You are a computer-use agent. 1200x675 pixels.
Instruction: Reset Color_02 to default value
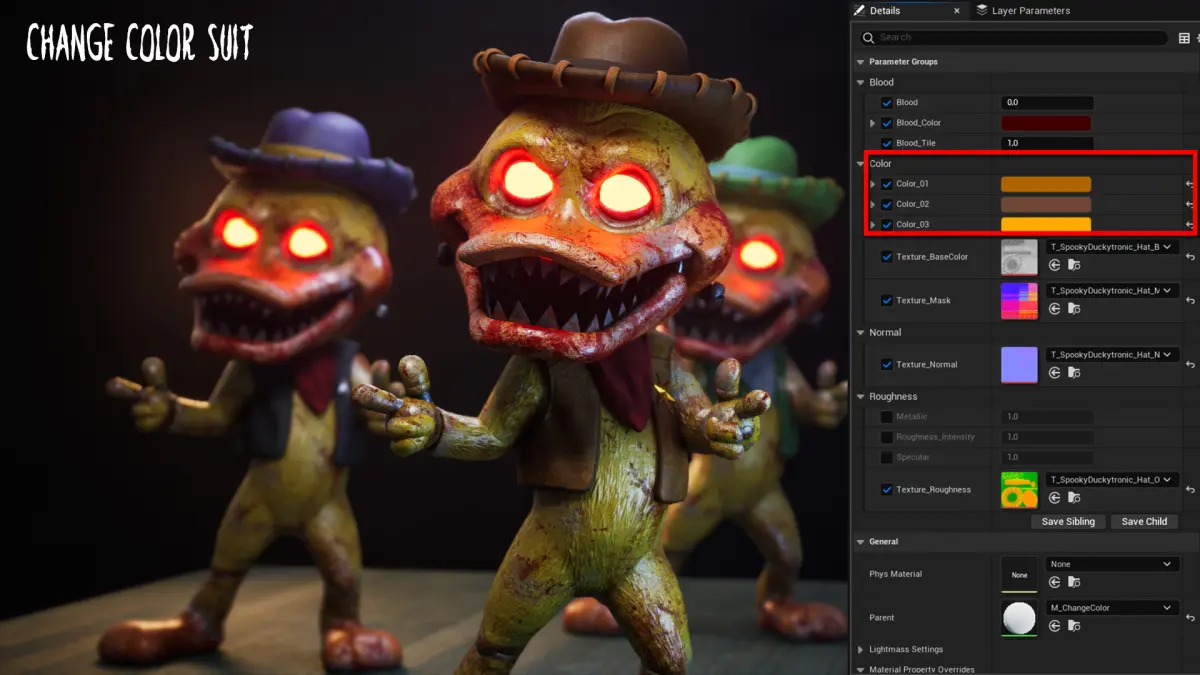point(1190,204)
